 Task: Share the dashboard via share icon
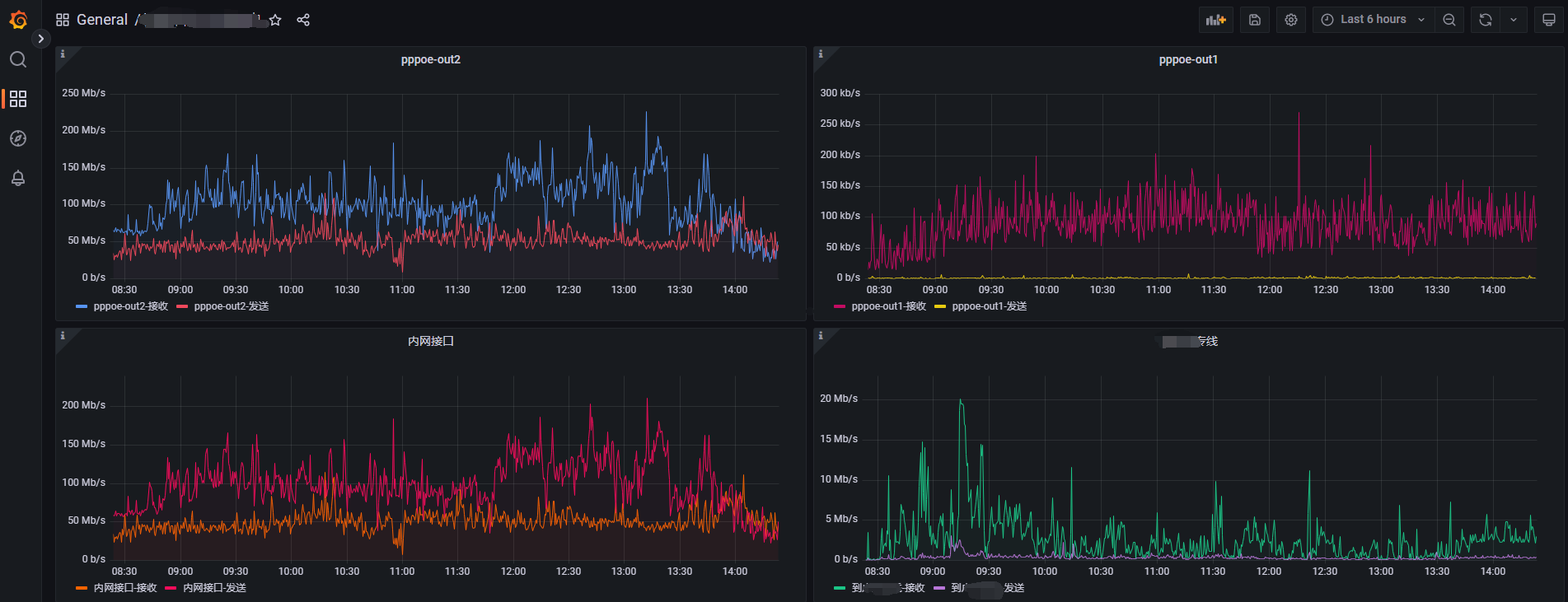tap(303, 20)
